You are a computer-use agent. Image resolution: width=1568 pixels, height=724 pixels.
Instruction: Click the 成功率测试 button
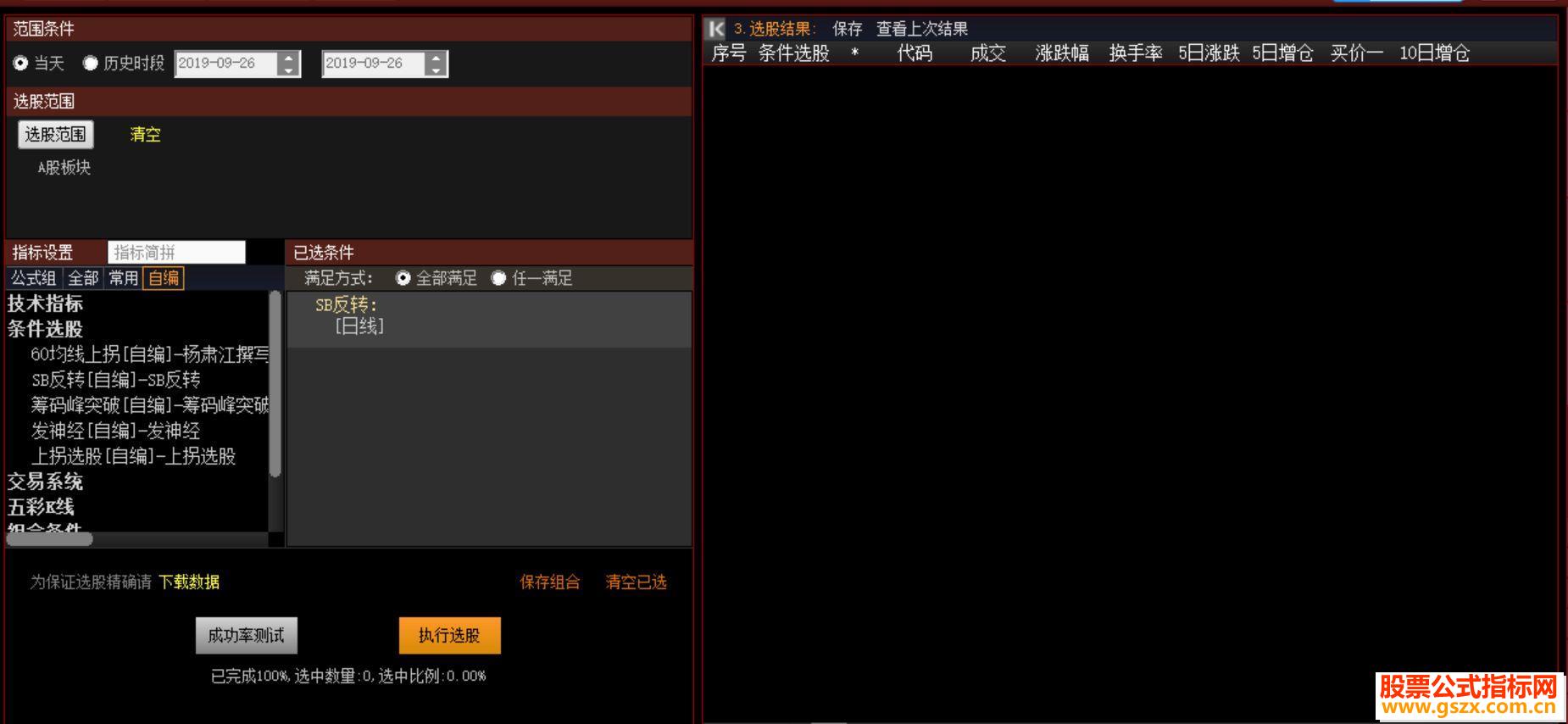tap(247, 636)
